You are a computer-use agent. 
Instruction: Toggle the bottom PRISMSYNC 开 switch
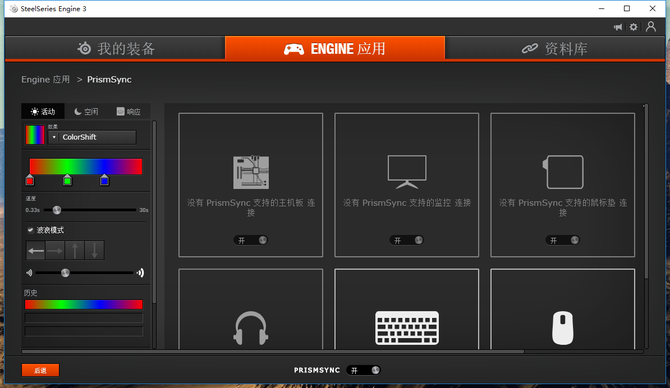[x=363, y=370]
